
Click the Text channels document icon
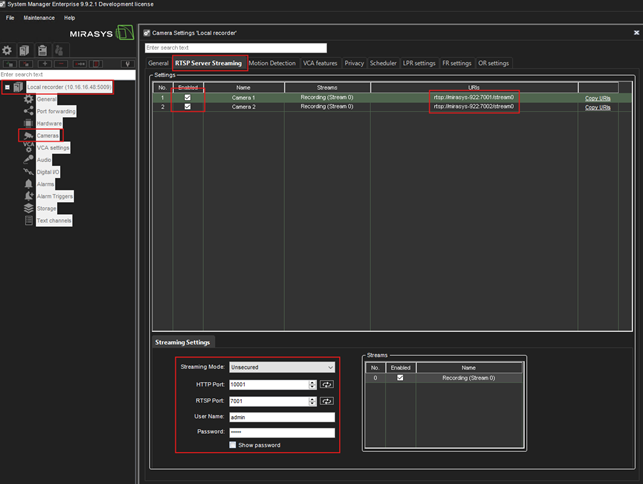pos(28,220)
